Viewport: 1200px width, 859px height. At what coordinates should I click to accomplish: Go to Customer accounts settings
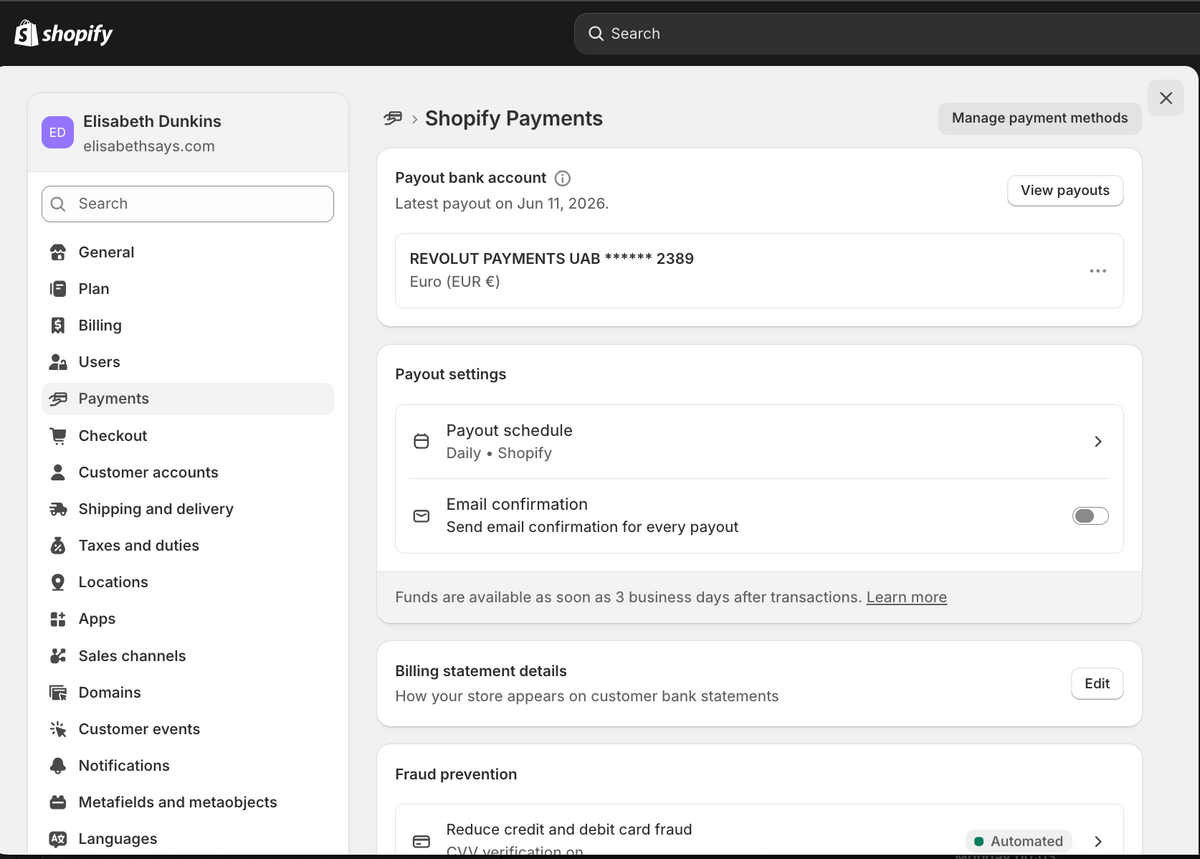click(188, 472)
